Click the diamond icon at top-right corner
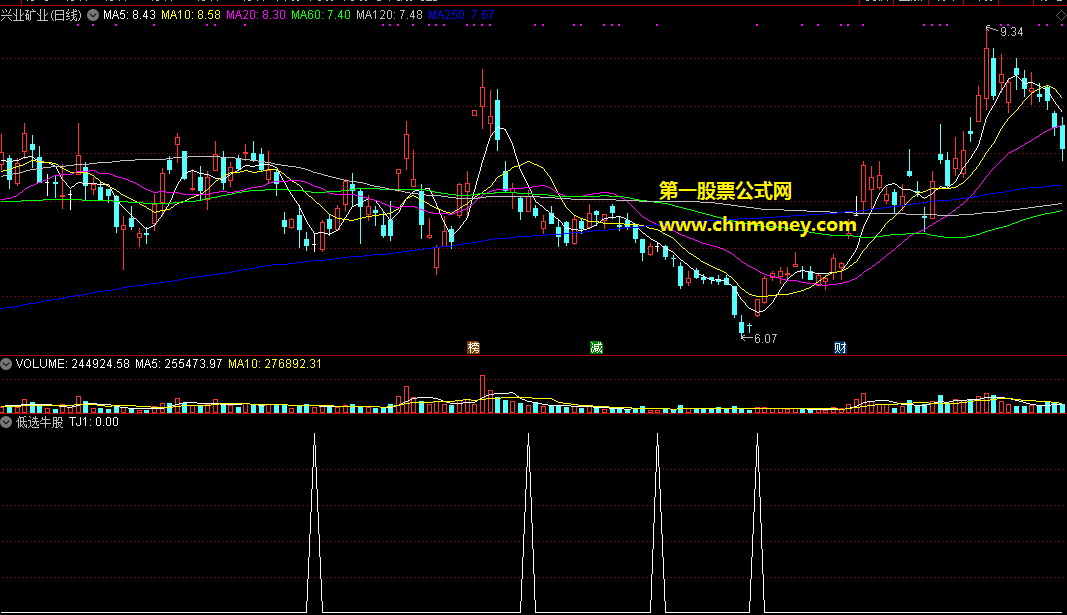Image resolution: width=1067 pixels, height=615 pixels. click(1060, 15)
